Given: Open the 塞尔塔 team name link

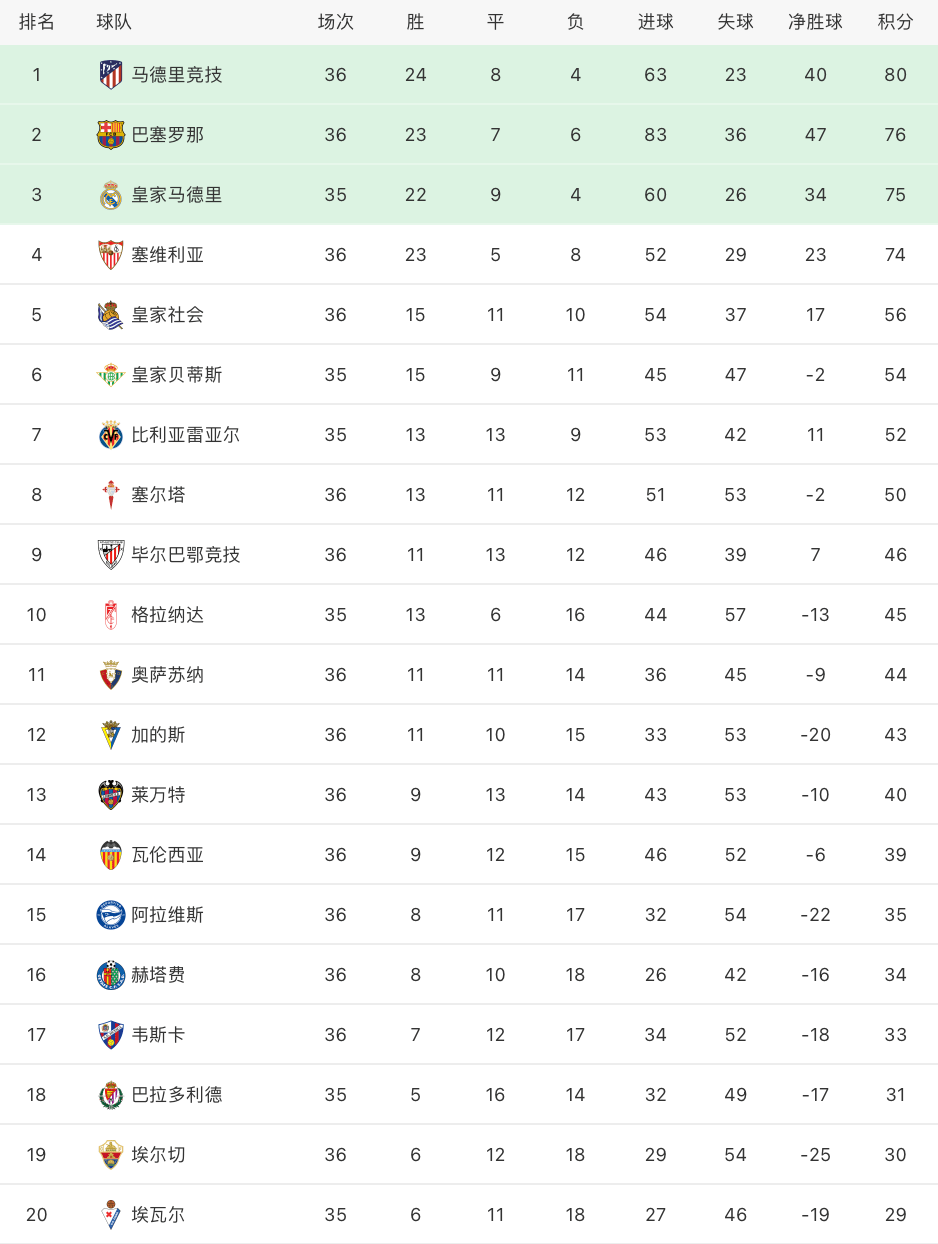Looking at the screenshot, I should (158, 495).
